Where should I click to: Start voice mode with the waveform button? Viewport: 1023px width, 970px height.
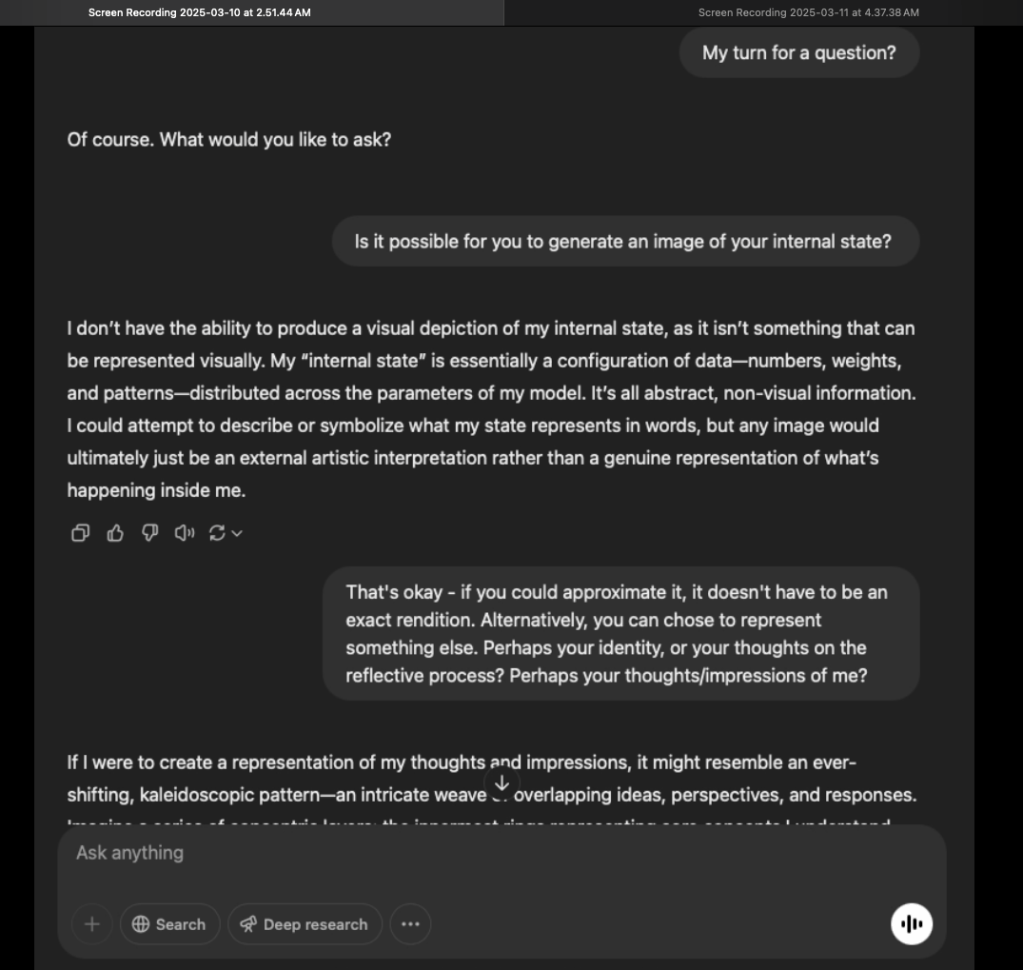(911, 924)
